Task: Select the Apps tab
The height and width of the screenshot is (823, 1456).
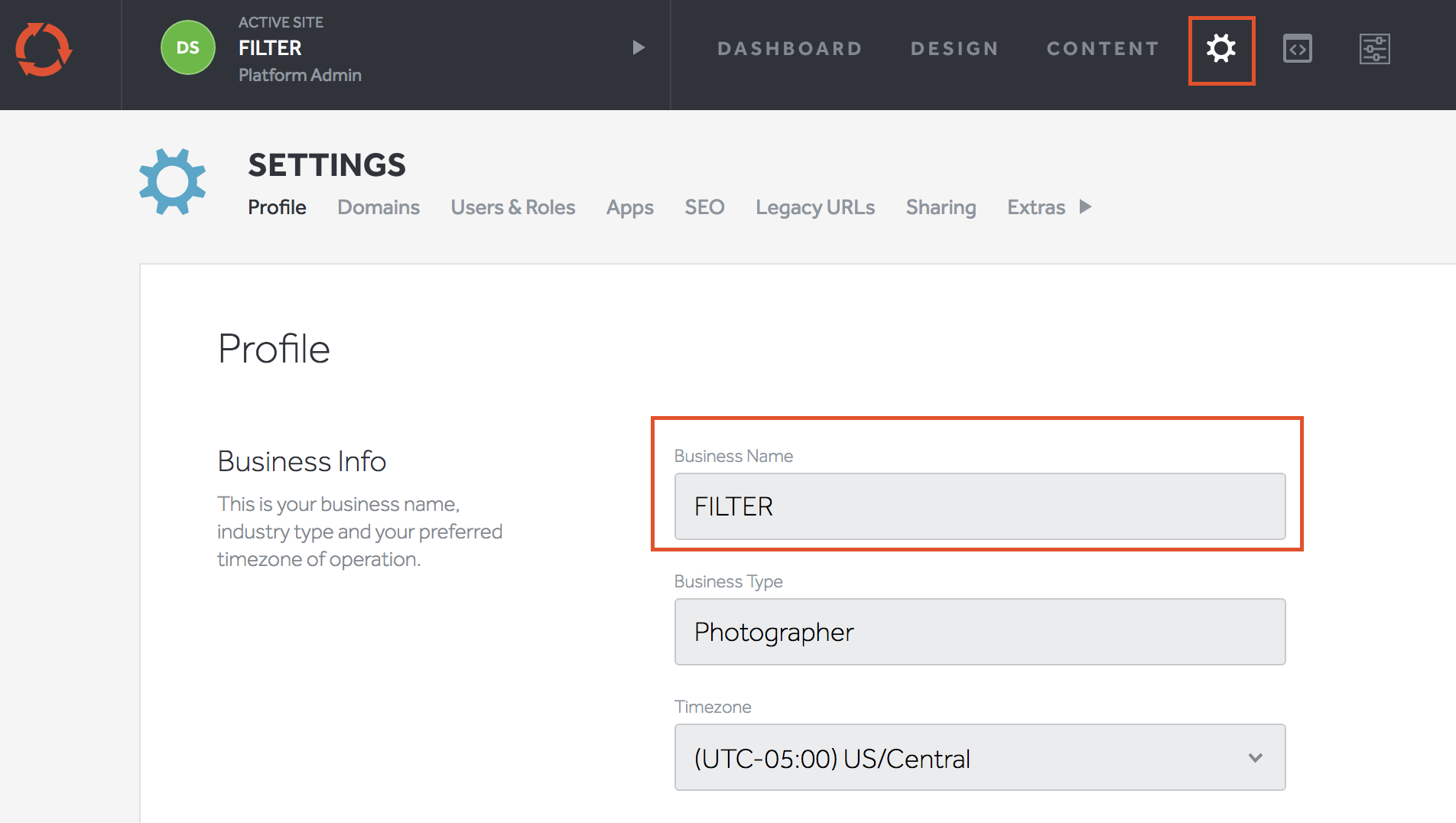Action: (629, 207)
